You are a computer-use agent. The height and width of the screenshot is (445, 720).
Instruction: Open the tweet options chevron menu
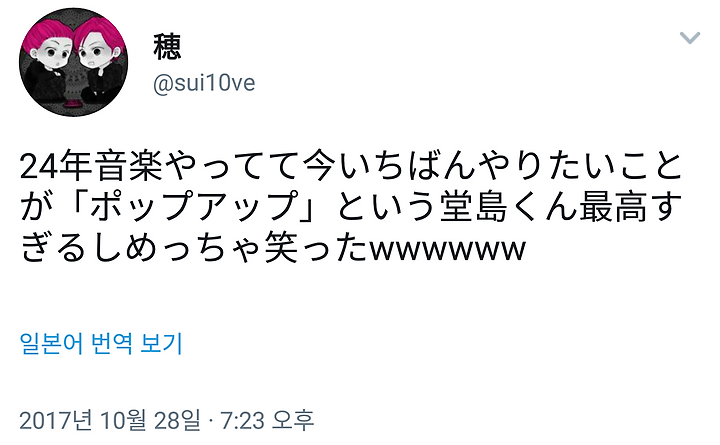pyautogui.click(x=689, y=38)
